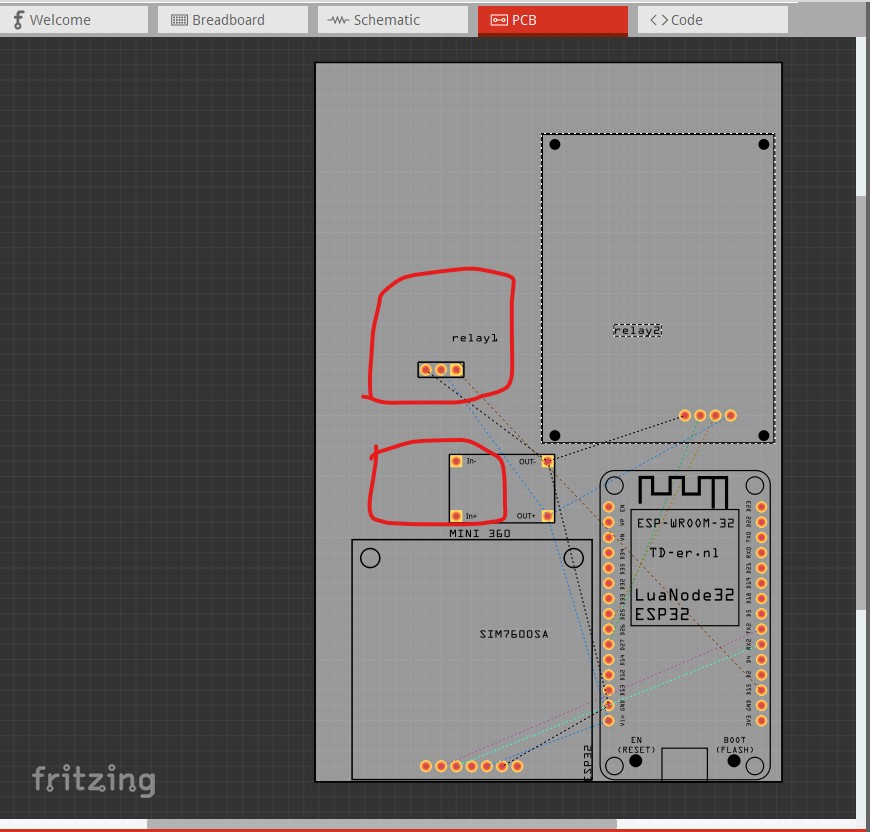
Task: Select the OUT- pad of MINI 360
Action: (x=548, y=461)
